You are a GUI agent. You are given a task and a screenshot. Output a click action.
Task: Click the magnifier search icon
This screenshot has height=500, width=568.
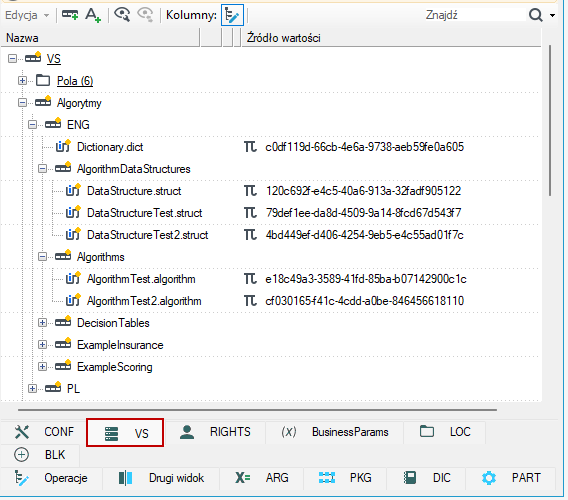[535, 15]
